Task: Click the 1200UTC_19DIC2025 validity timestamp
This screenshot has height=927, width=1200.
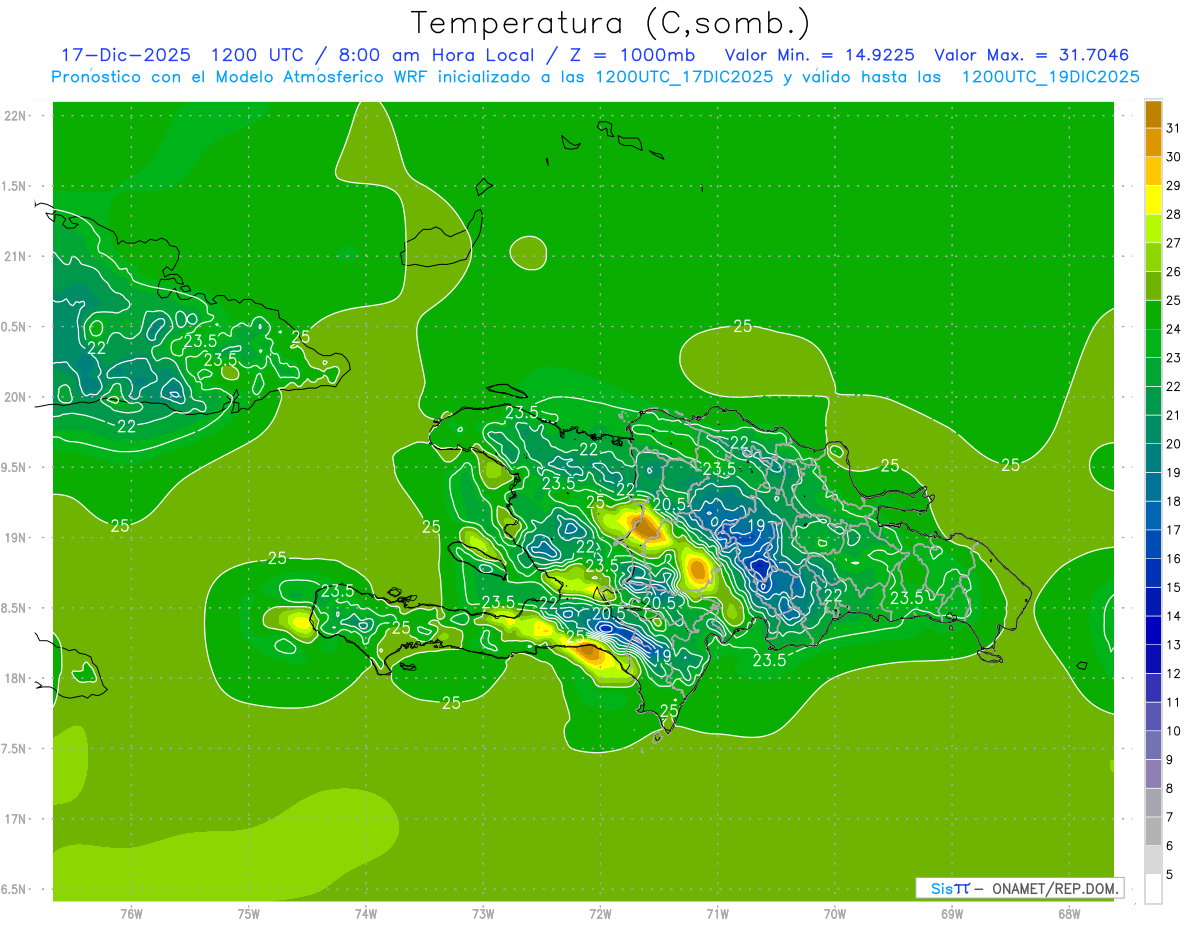Action: 1050,77
